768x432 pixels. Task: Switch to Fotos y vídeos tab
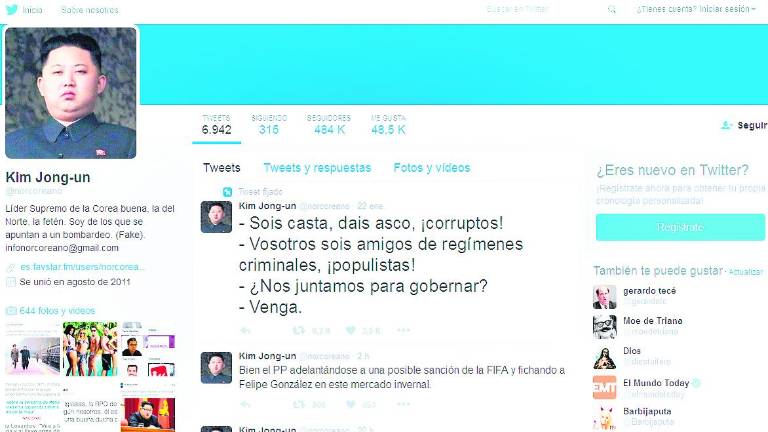click(x=432, y=168)
